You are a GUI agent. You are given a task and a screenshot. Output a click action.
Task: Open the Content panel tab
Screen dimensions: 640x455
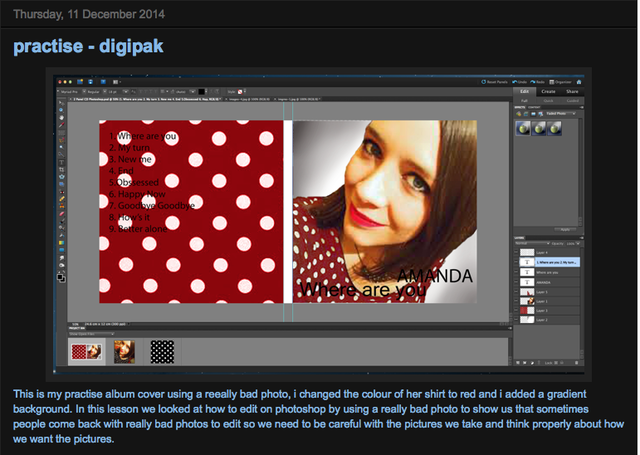(534, 107)
